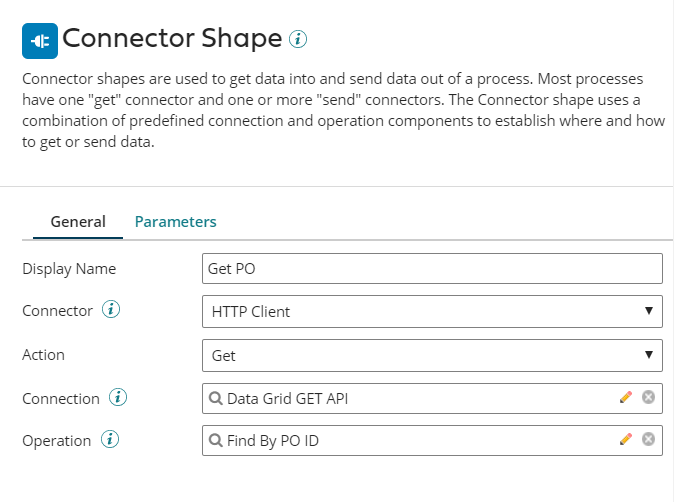Click search icon in Operation field
This screenshot has width=674, height=502.
216,440
